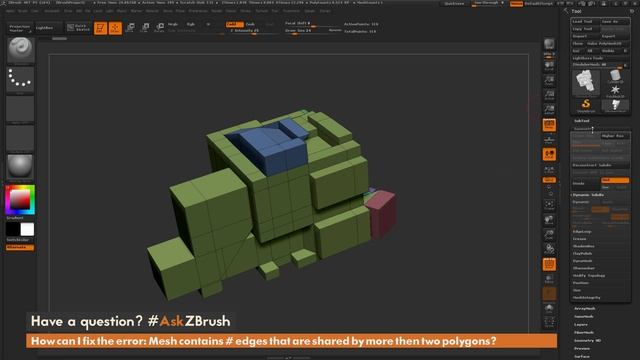This screenshot has height=360, width=640.
Task: Open the LightBox button on top shelf
Action: pos(49,28)
